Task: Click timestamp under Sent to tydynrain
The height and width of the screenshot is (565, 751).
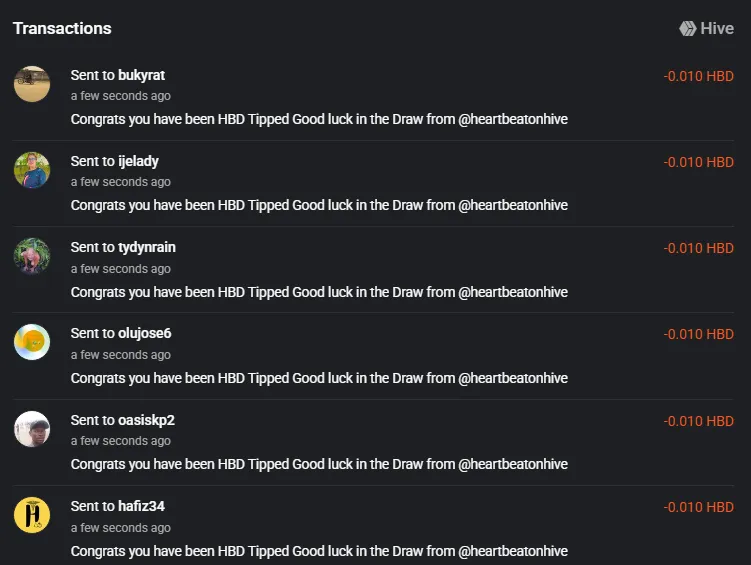Action: (121, 269)
